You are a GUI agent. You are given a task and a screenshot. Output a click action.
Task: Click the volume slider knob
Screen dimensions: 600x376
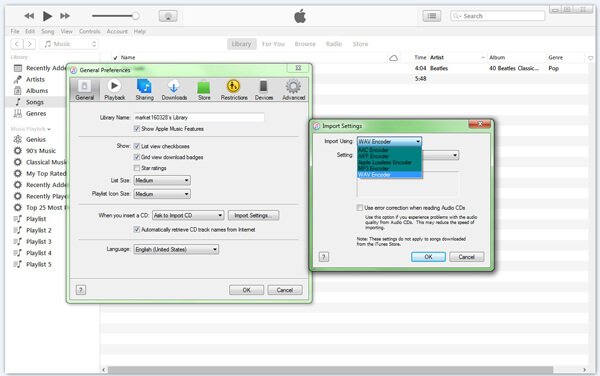coord(135,16)
